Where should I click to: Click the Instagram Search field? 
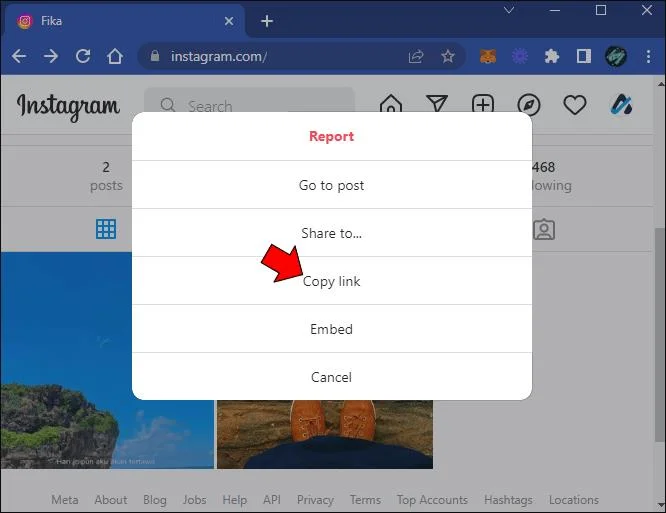249,100
